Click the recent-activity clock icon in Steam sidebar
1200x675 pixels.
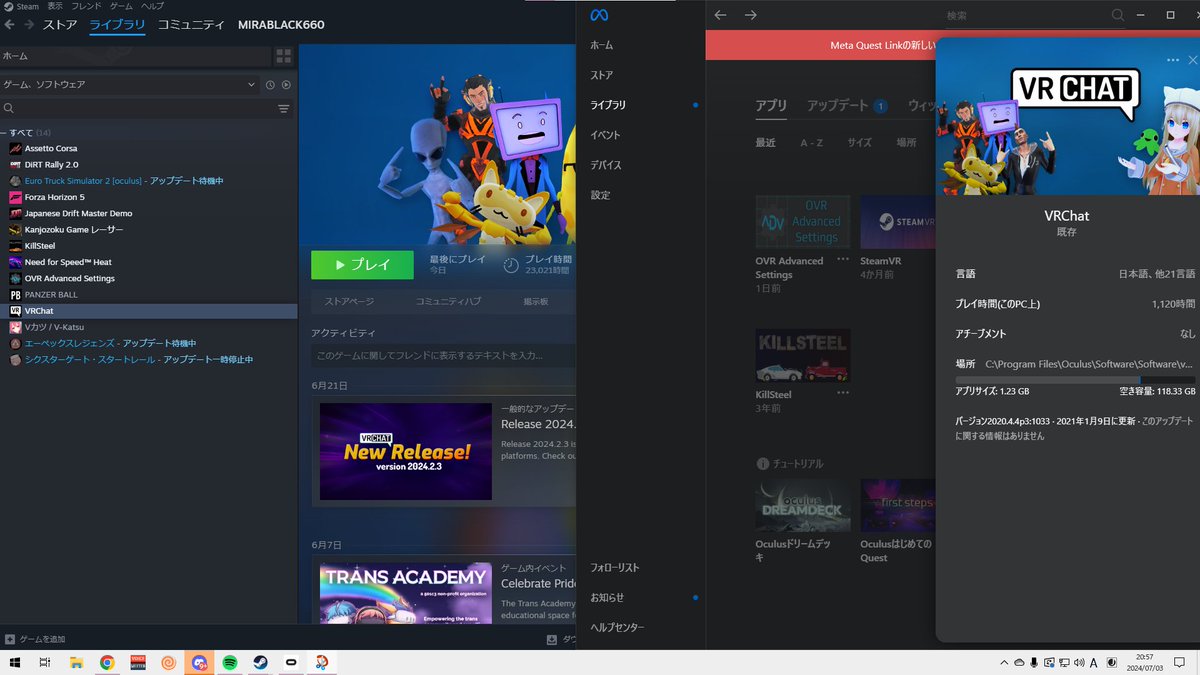click(x=270, y=85)
